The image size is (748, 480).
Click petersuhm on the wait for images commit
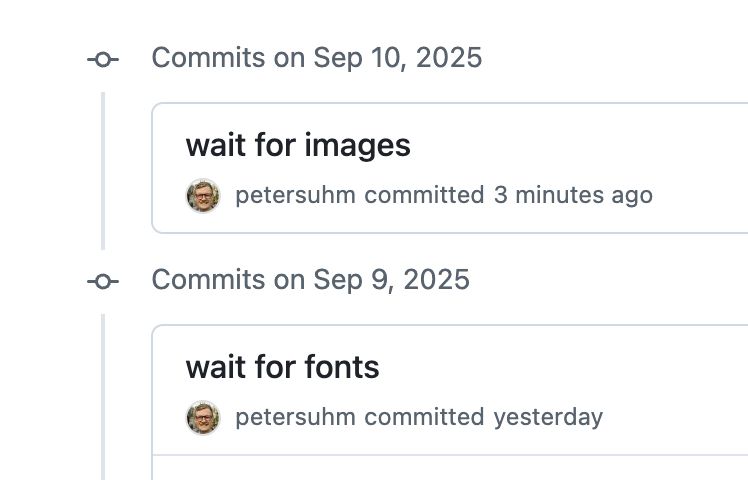295,195
